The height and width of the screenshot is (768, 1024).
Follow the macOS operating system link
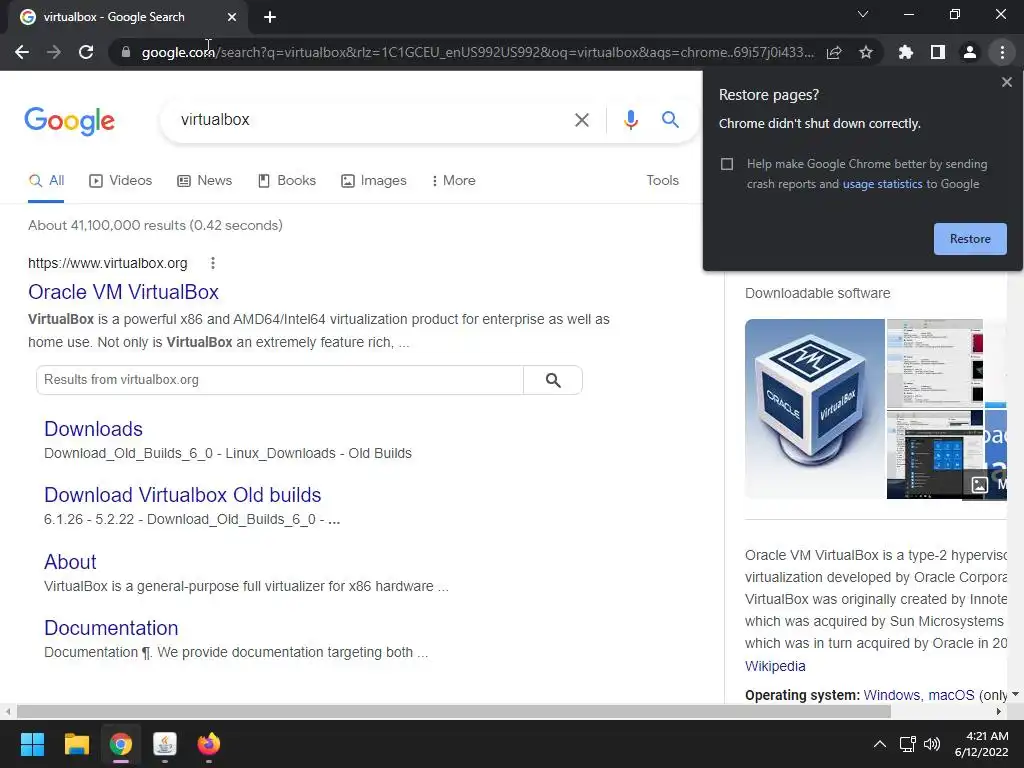pos(952,696)
